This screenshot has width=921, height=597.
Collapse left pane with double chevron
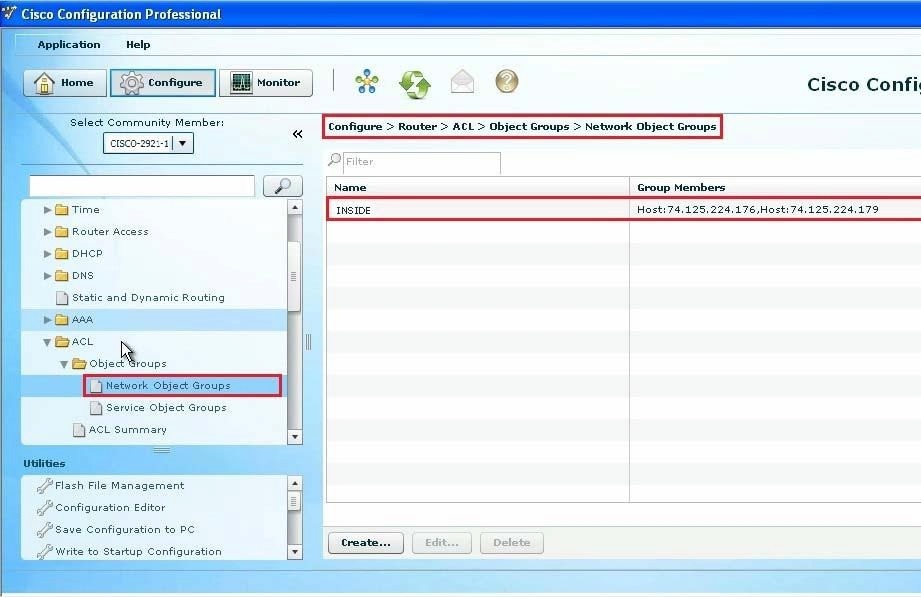click(x=298, y=134)
